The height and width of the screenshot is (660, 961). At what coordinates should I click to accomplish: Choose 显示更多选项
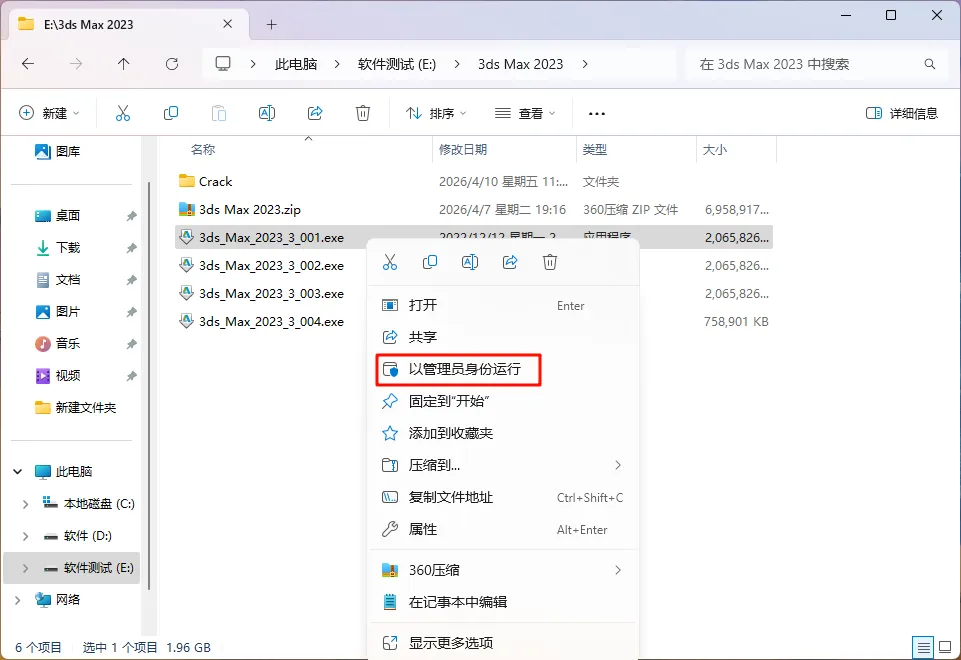click(503, 643)
